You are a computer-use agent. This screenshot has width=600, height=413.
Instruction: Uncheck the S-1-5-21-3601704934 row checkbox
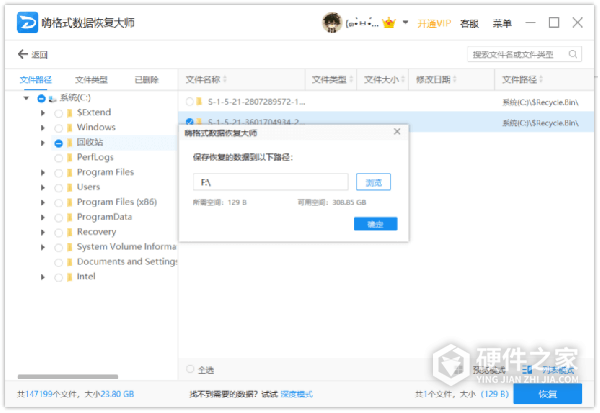pos(189,122)
